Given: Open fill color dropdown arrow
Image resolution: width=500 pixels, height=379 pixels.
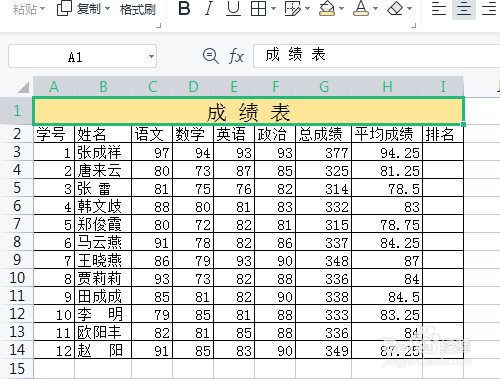Looking at the screenshot, I should 341,9.
